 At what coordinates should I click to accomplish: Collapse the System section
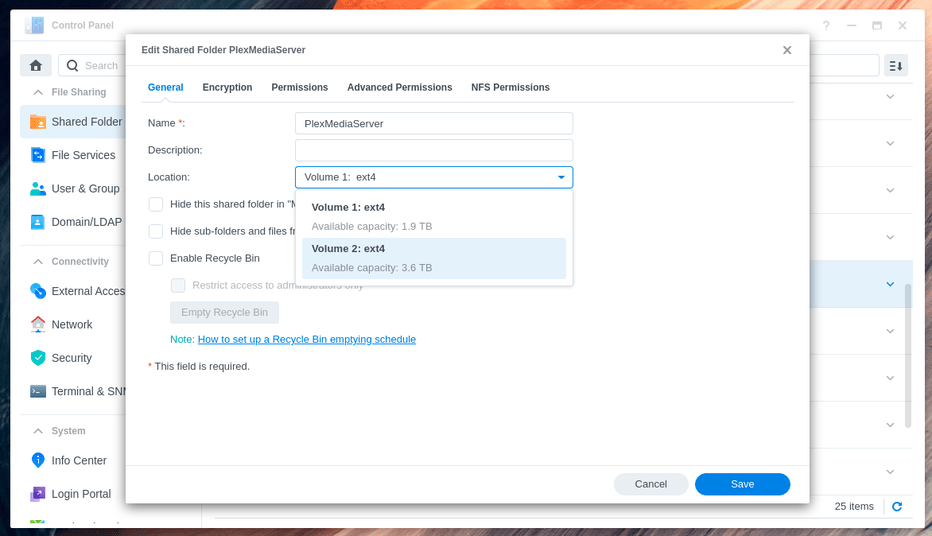point(38,431)
